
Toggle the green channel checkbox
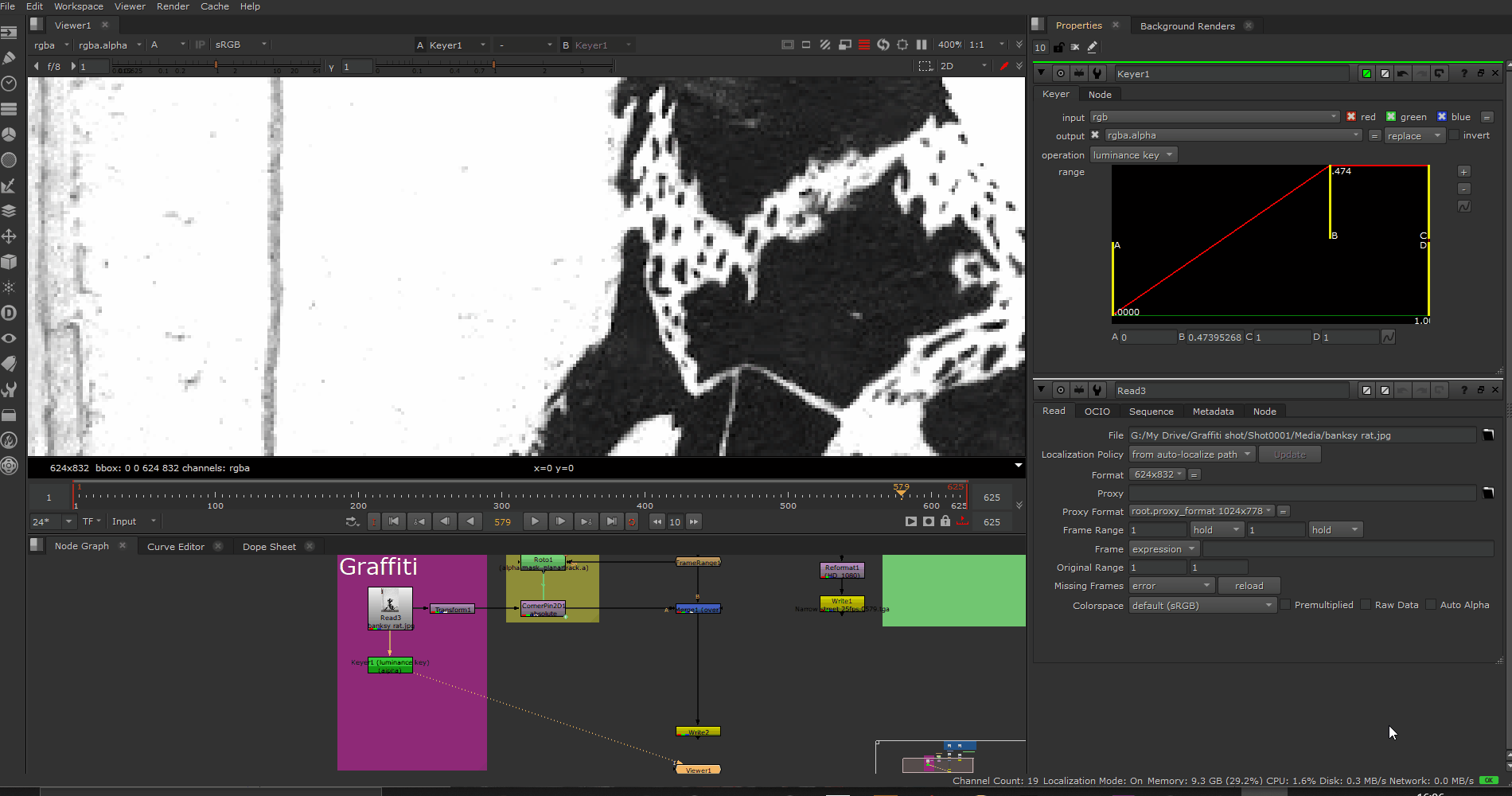click(x=1391, y=116)
